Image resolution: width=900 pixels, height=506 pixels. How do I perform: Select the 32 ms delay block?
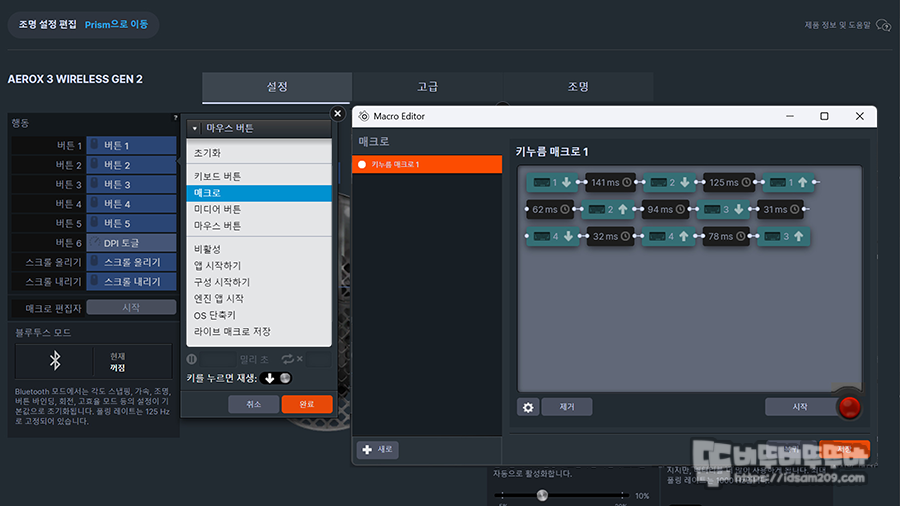click(610, 236)
